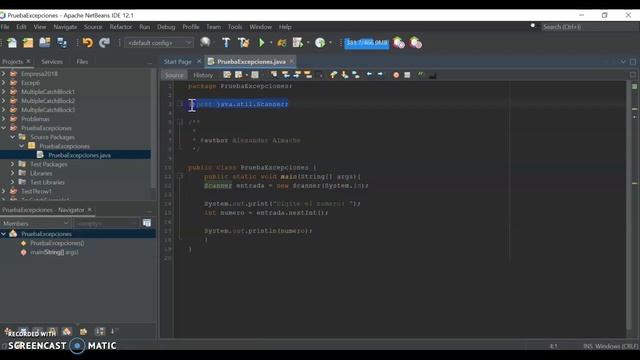The height and width of the screenshot is (360, 640).
Task: Collapse the Source Packages node
Action: click(13, 137)
